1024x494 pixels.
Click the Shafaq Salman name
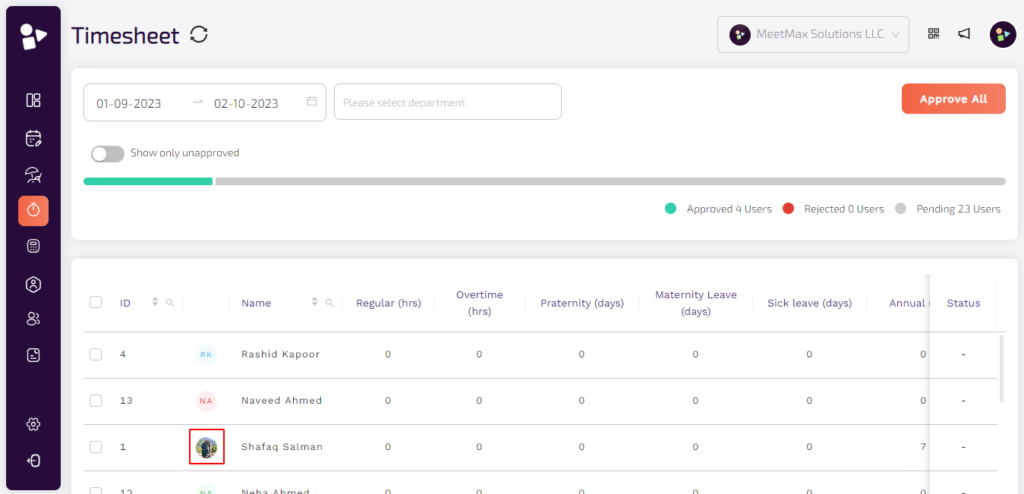(x=282, y=447)
